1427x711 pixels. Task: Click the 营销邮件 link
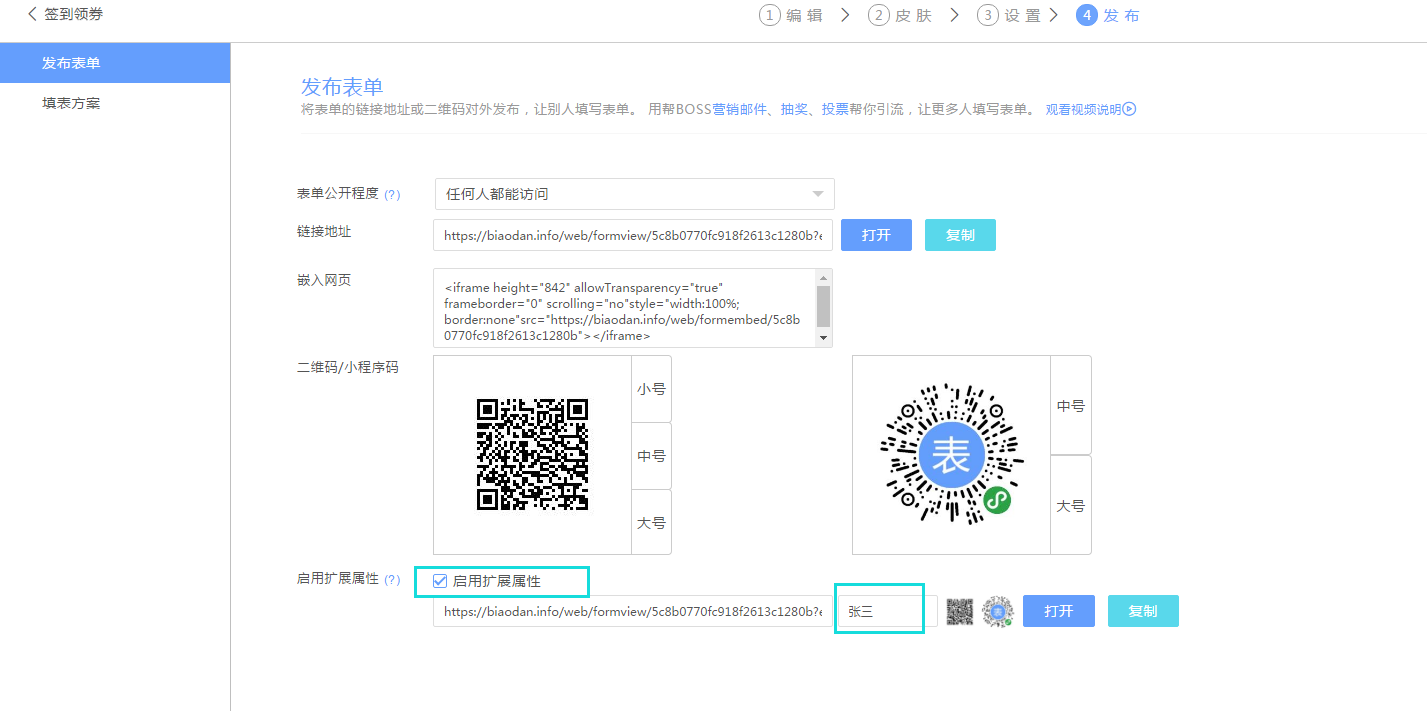click(739, 109)
